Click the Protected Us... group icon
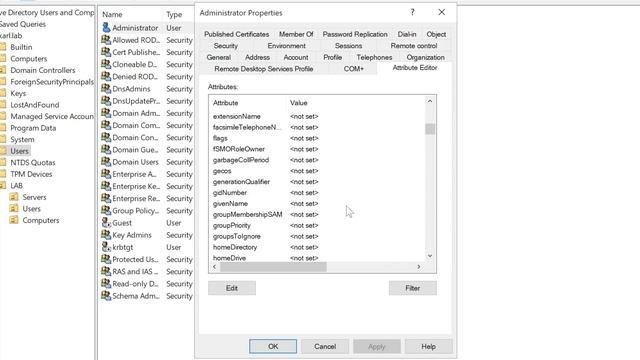The image size is (640, 360). click(106, 259)
